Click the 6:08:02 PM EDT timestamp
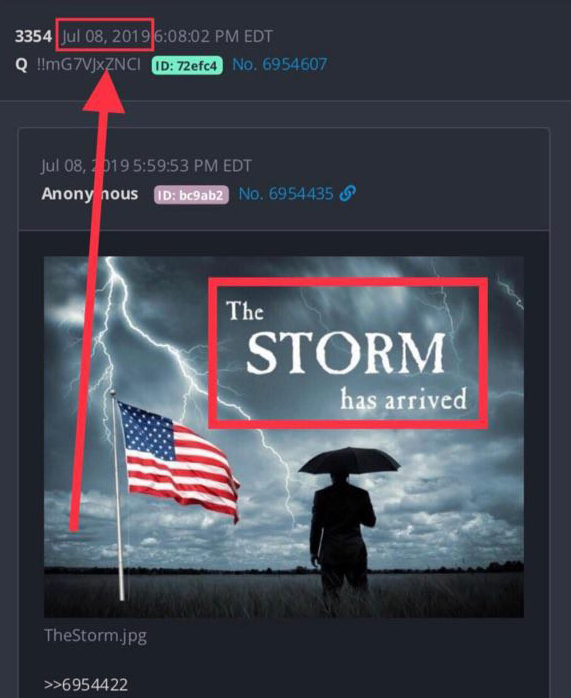Viewport: 571px width, 698px height. tap(214, 36)
